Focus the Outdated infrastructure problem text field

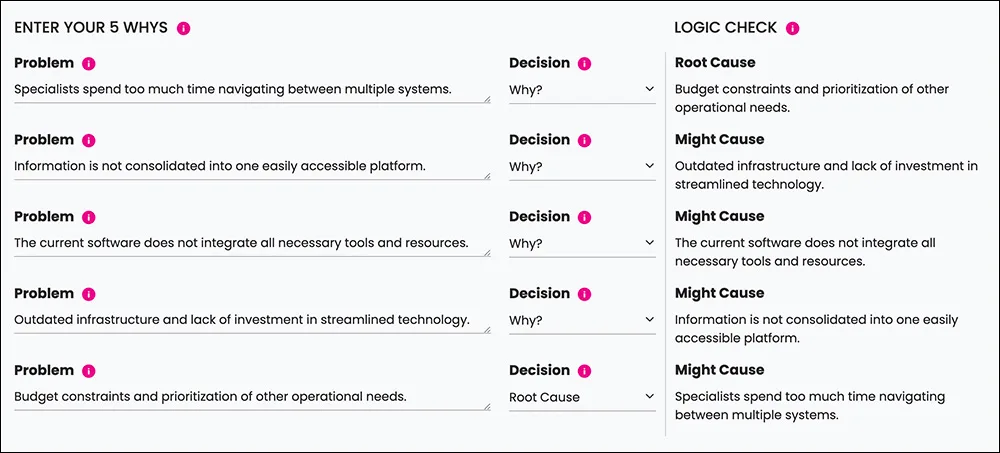click(252, 320)
